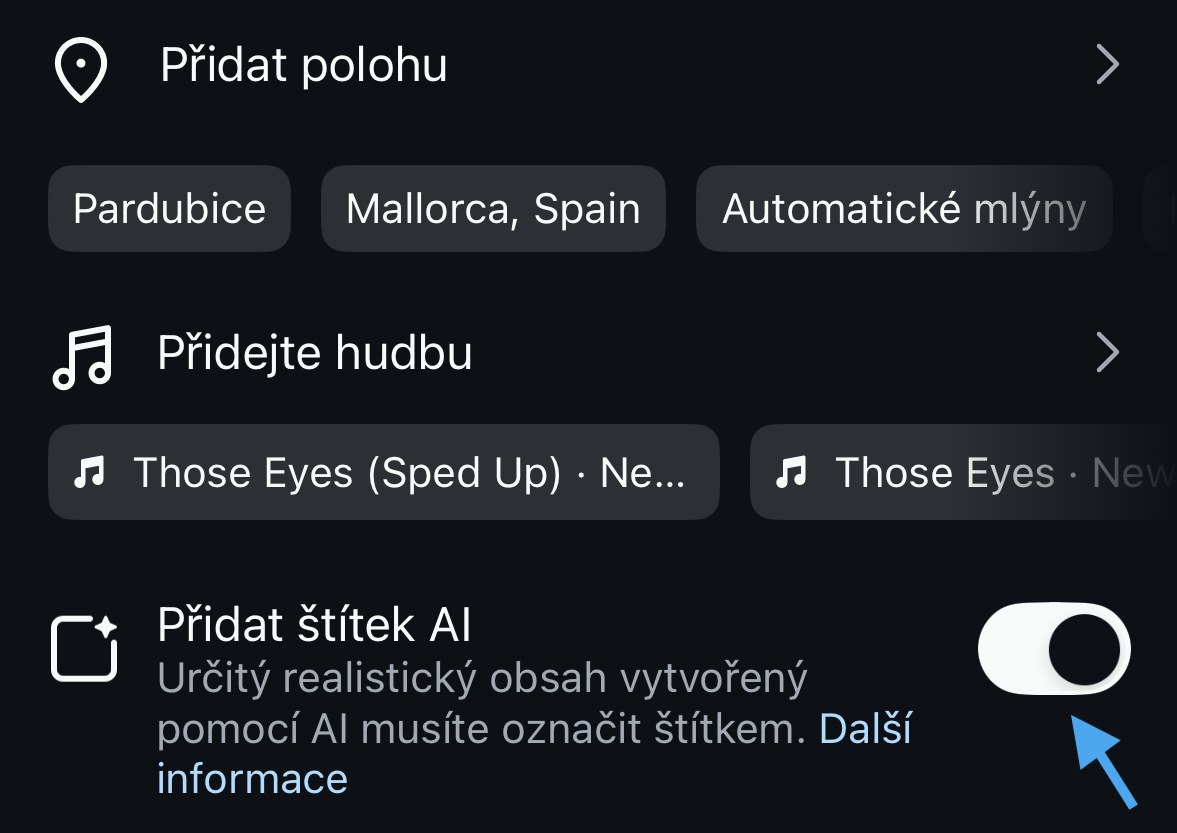Tap the AI label description text

(482, 704)
